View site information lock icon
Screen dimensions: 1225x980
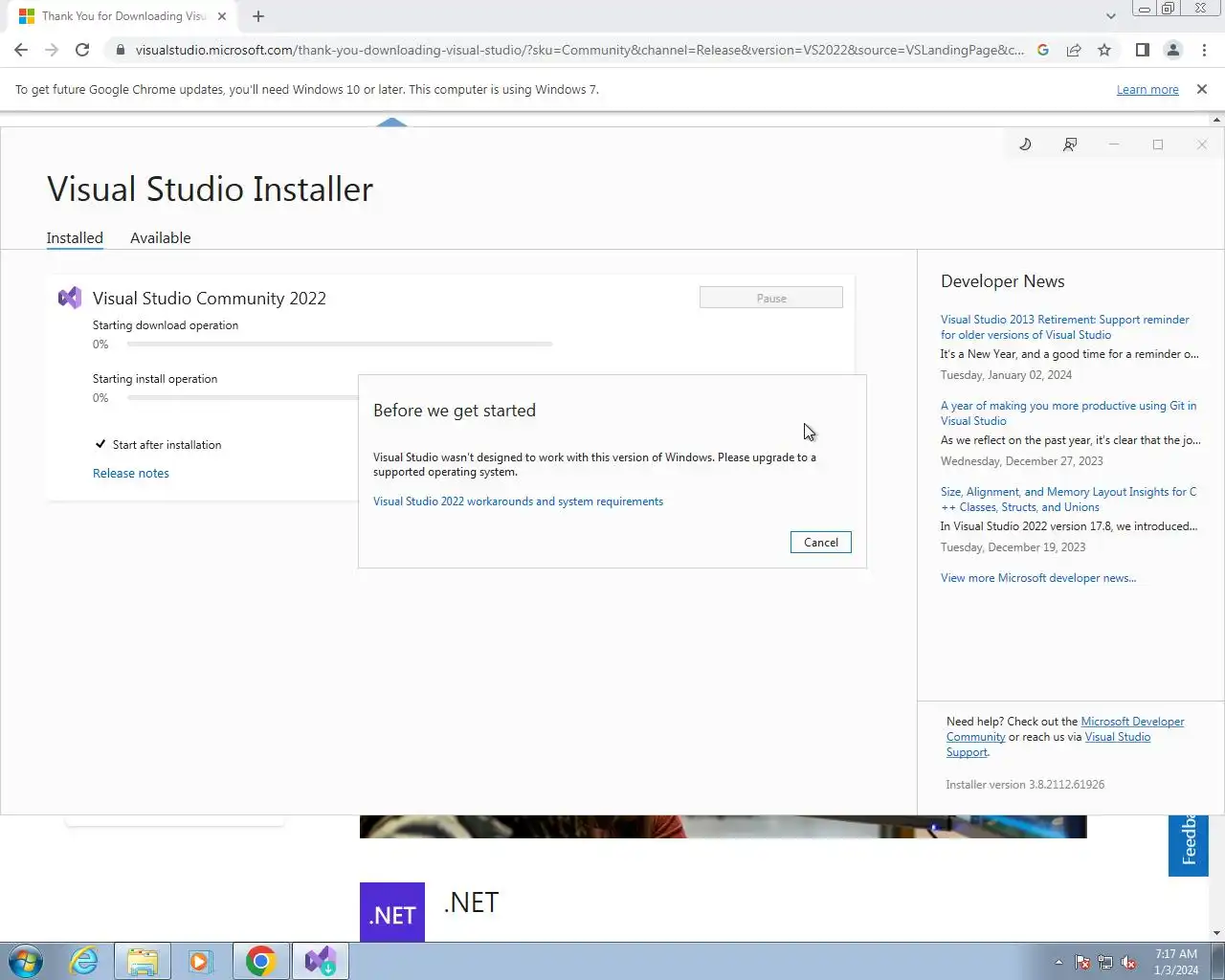tap(119, 50)
